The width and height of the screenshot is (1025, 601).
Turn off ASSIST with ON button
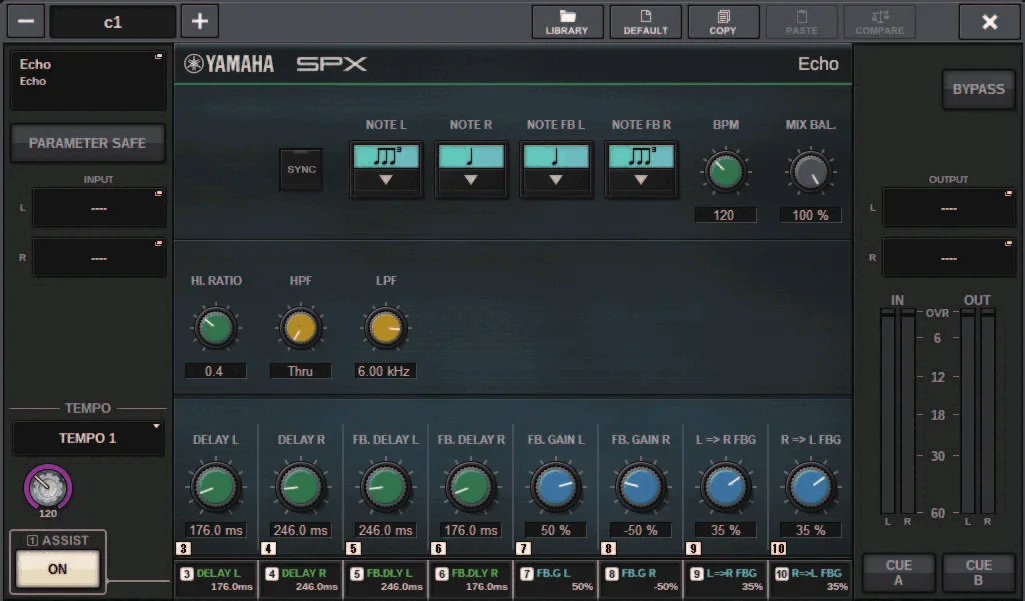pos(58,568)
